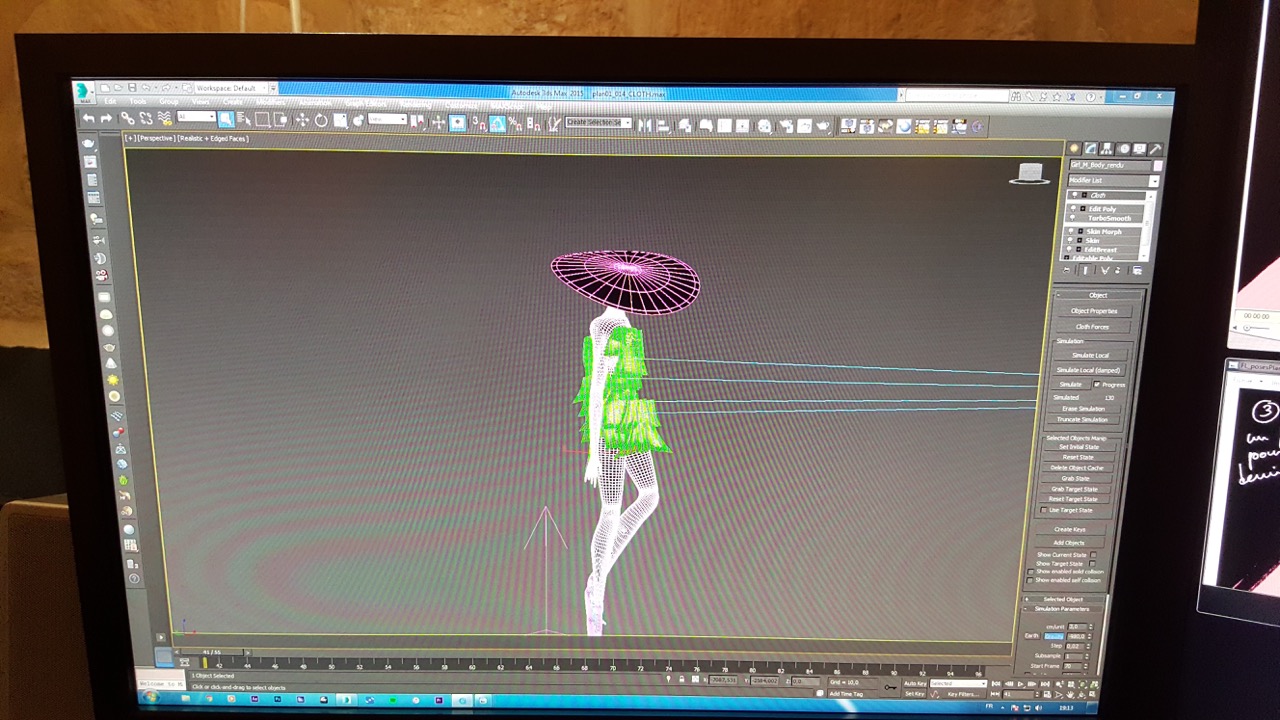The height and width of the screenshot is (720, 1280).
Task: Open the Group menu
Action: click(x=168, y=101)
